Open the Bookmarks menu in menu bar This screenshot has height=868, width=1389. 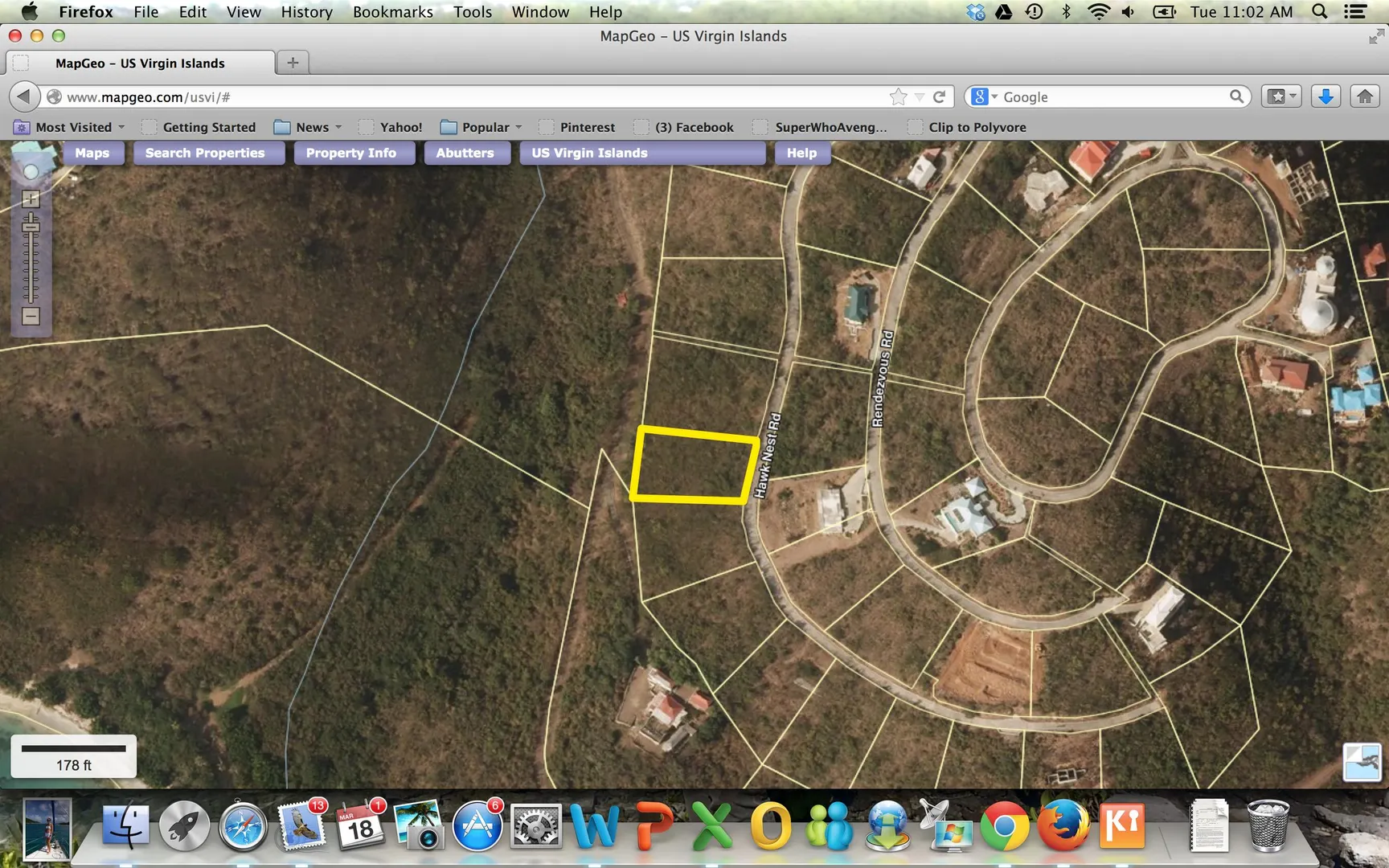click(392, 12)
